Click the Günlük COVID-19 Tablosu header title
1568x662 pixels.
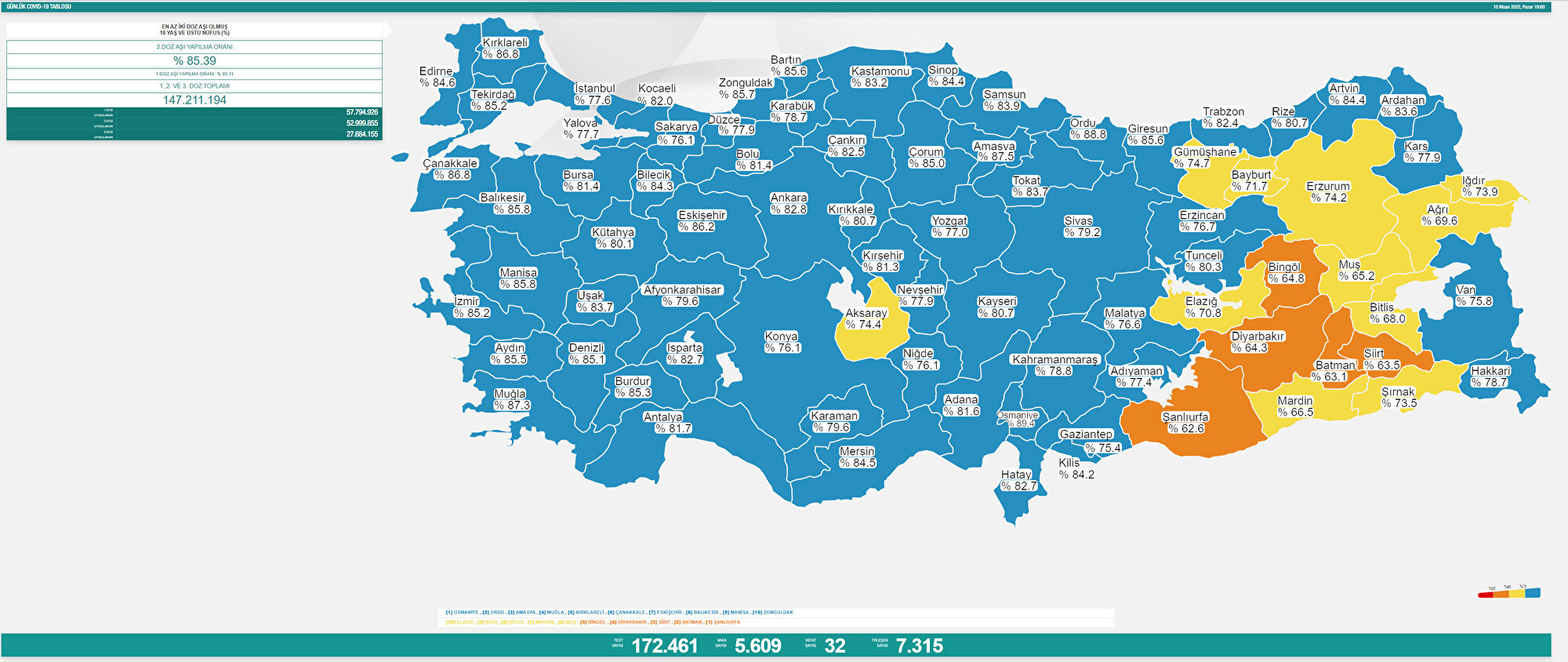(38, 6)
